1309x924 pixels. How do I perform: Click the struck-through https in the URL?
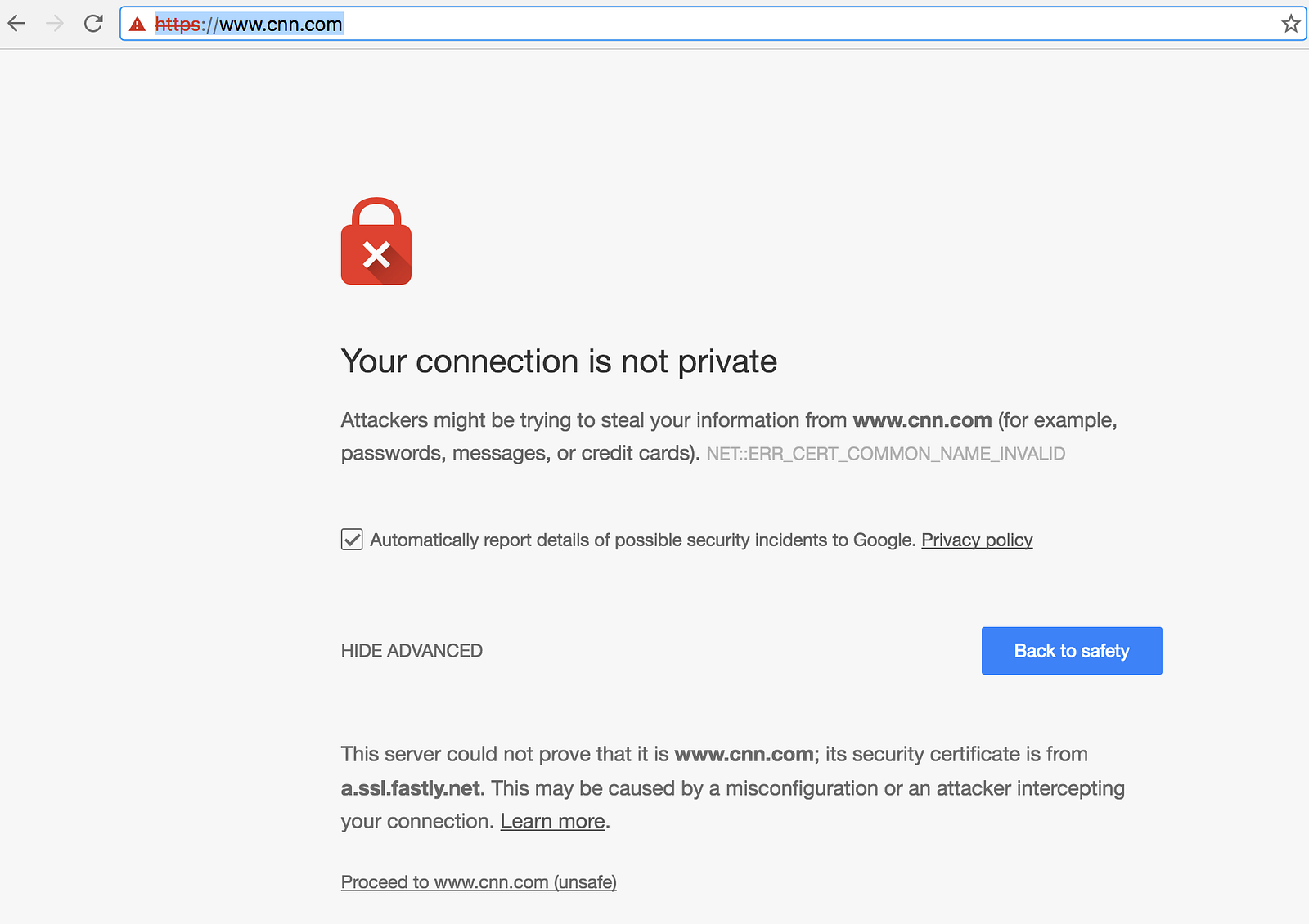178,25
